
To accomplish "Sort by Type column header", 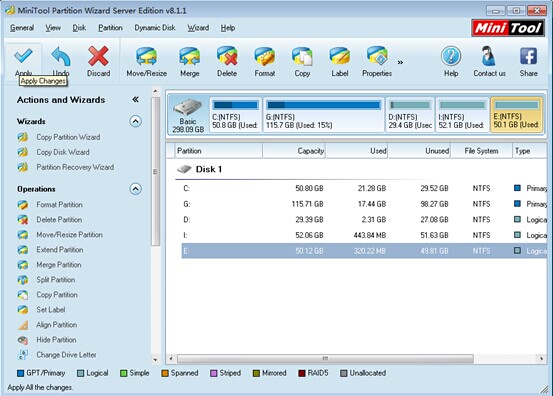I will 529,151.
